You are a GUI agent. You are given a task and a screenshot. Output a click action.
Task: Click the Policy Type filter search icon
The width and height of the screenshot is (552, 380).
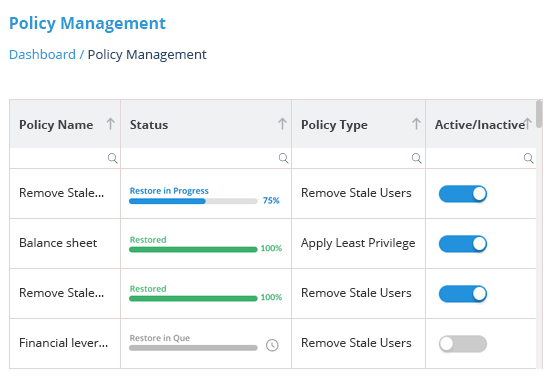tap(417, 158)
